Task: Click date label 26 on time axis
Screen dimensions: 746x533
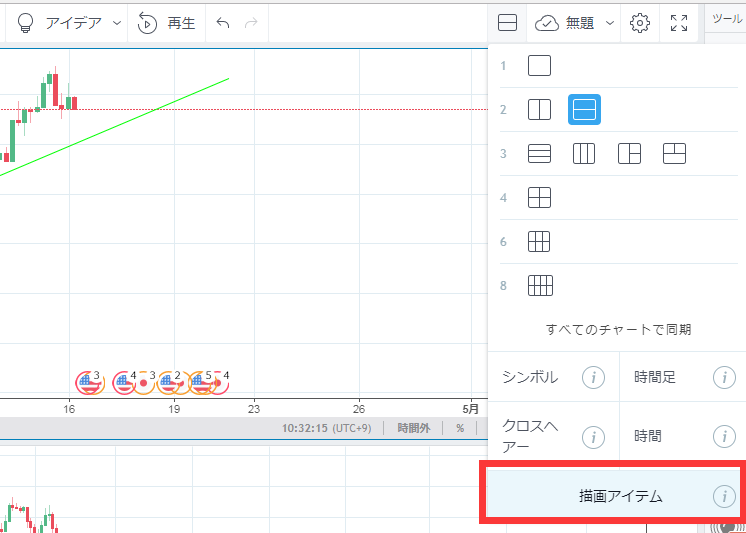Action: (x=359, y=409)
